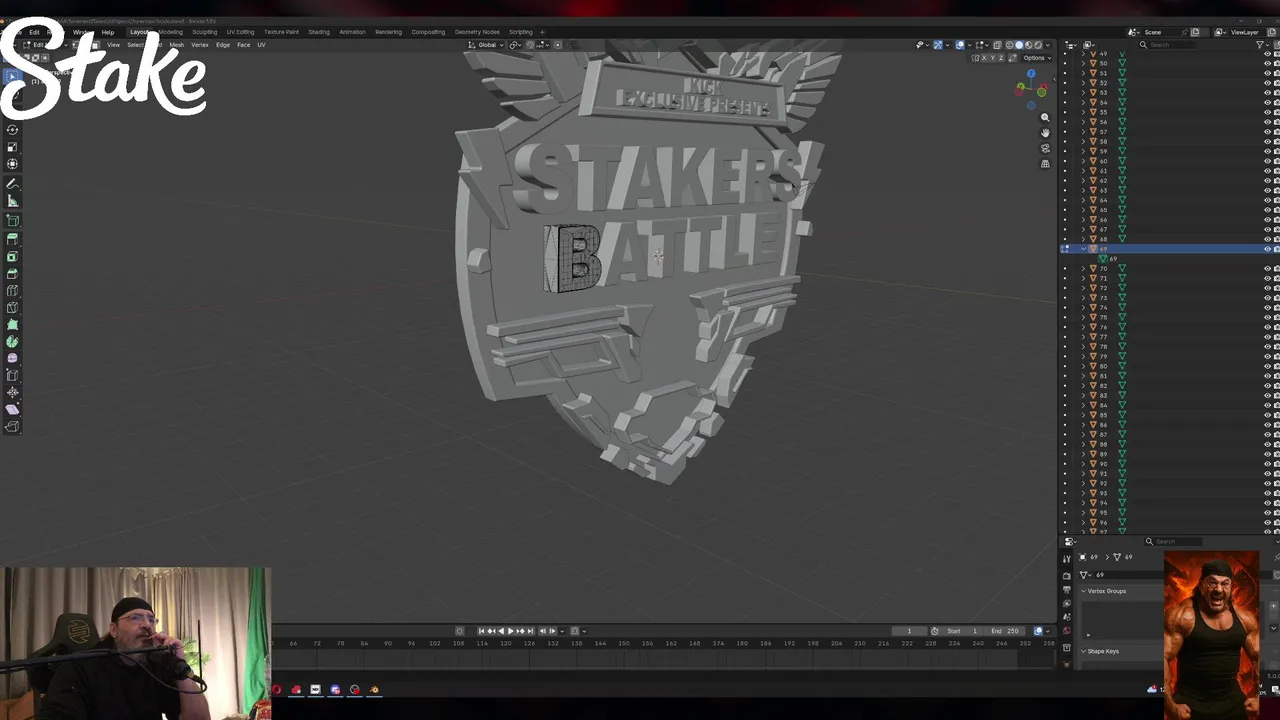Open the Geometry Nodes workspace tab

point(477,32)
